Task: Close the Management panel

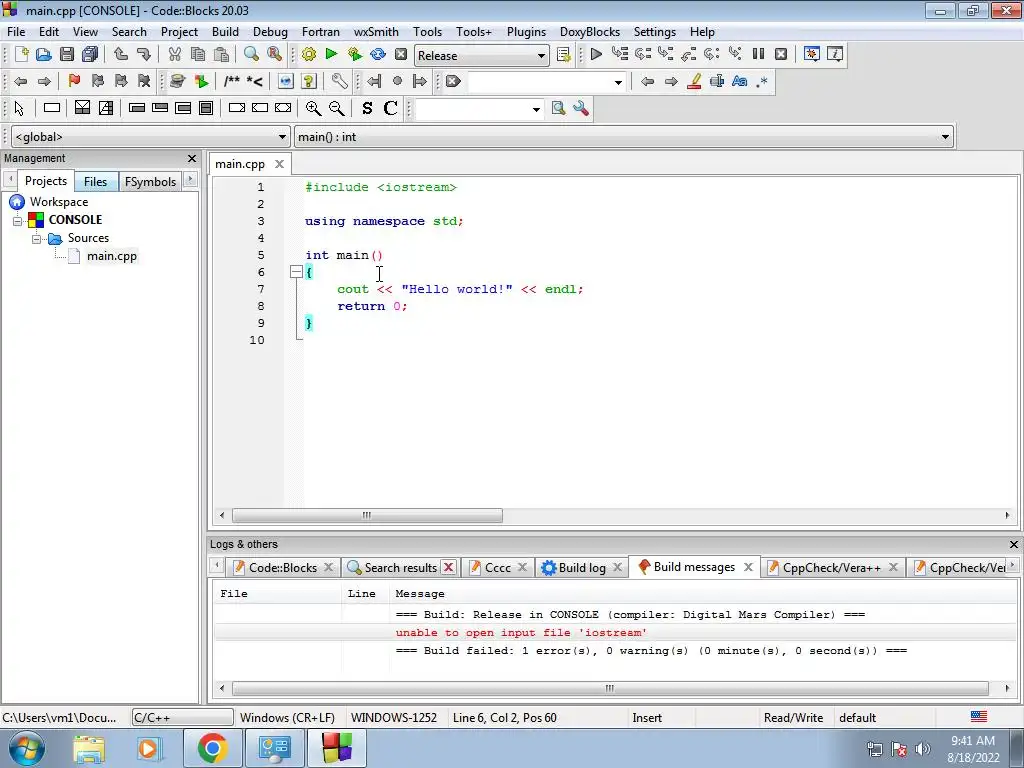Action: coord(191,159)
